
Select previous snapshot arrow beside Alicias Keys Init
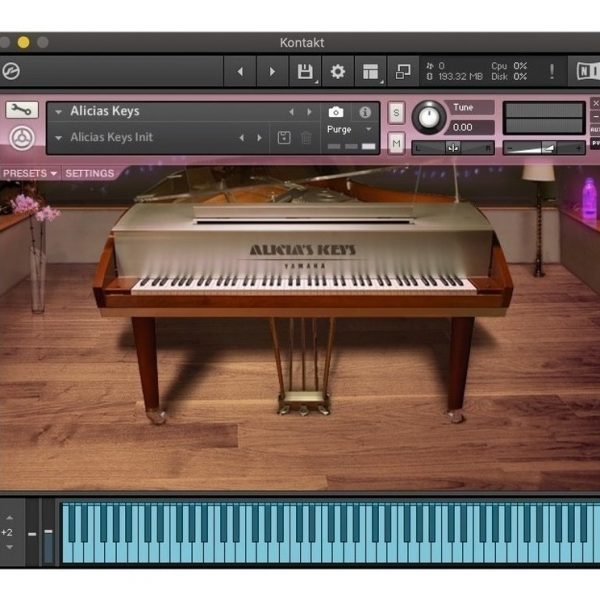242,138
